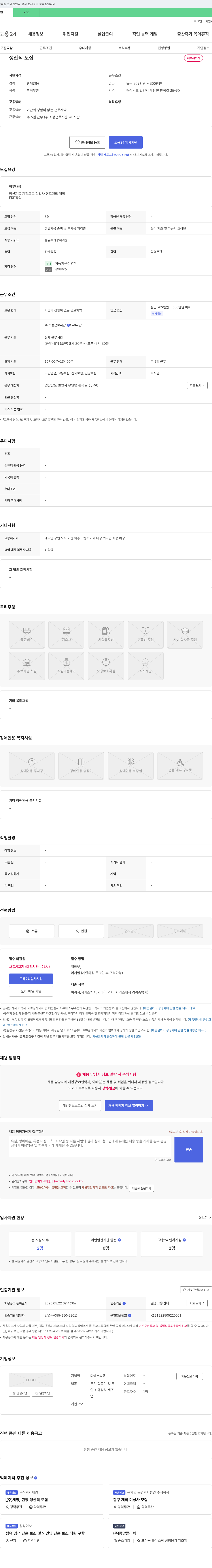The width and height of the screenshot is (212, 1568).
Task: Open the 직업 능력 개발 menu
Action: pyautogui.click(x=145, y=34)
